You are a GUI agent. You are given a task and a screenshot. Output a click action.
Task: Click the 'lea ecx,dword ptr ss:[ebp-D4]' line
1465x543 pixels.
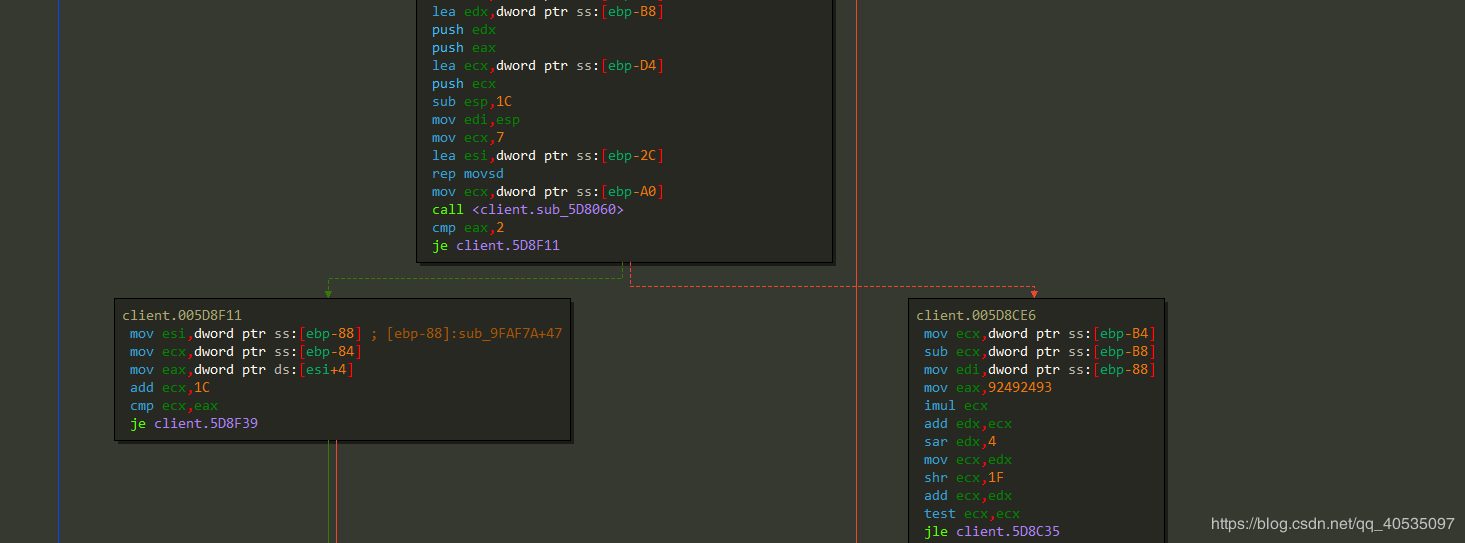pyautogui.click(x=548, y=66)
